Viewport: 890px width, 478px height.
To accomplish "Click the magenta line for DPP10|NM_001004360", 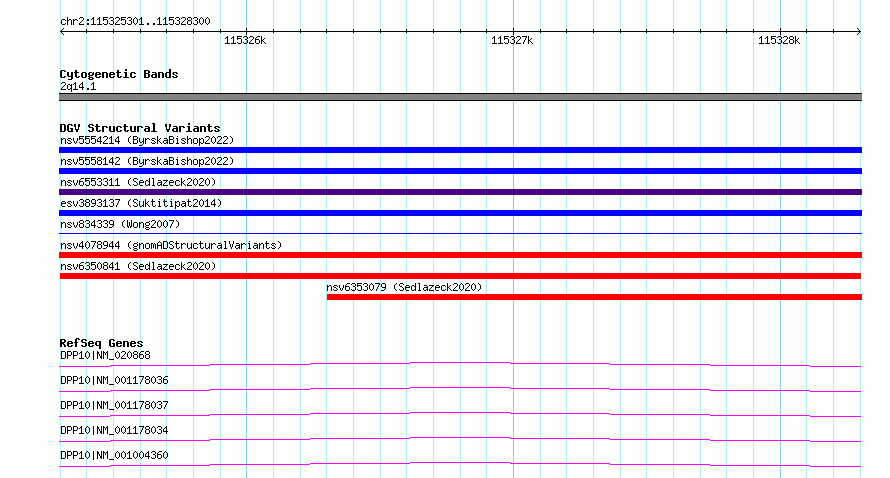I will tap(460, 464).
